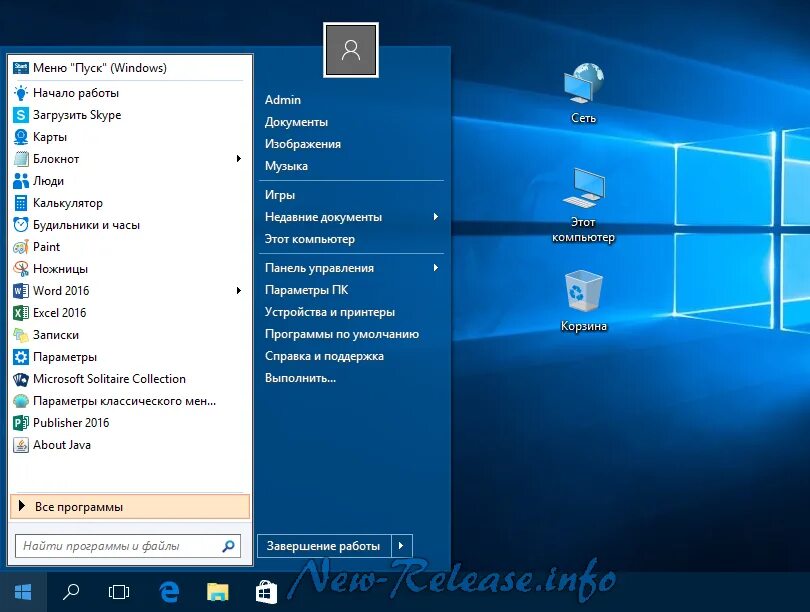
Task: Open Task View on the taskbar
Action: (x=119, y=592)
